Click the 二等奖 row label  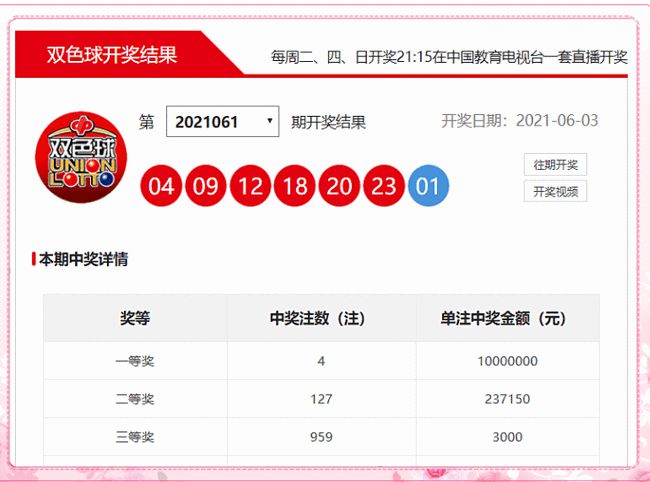tap(135, 399)
